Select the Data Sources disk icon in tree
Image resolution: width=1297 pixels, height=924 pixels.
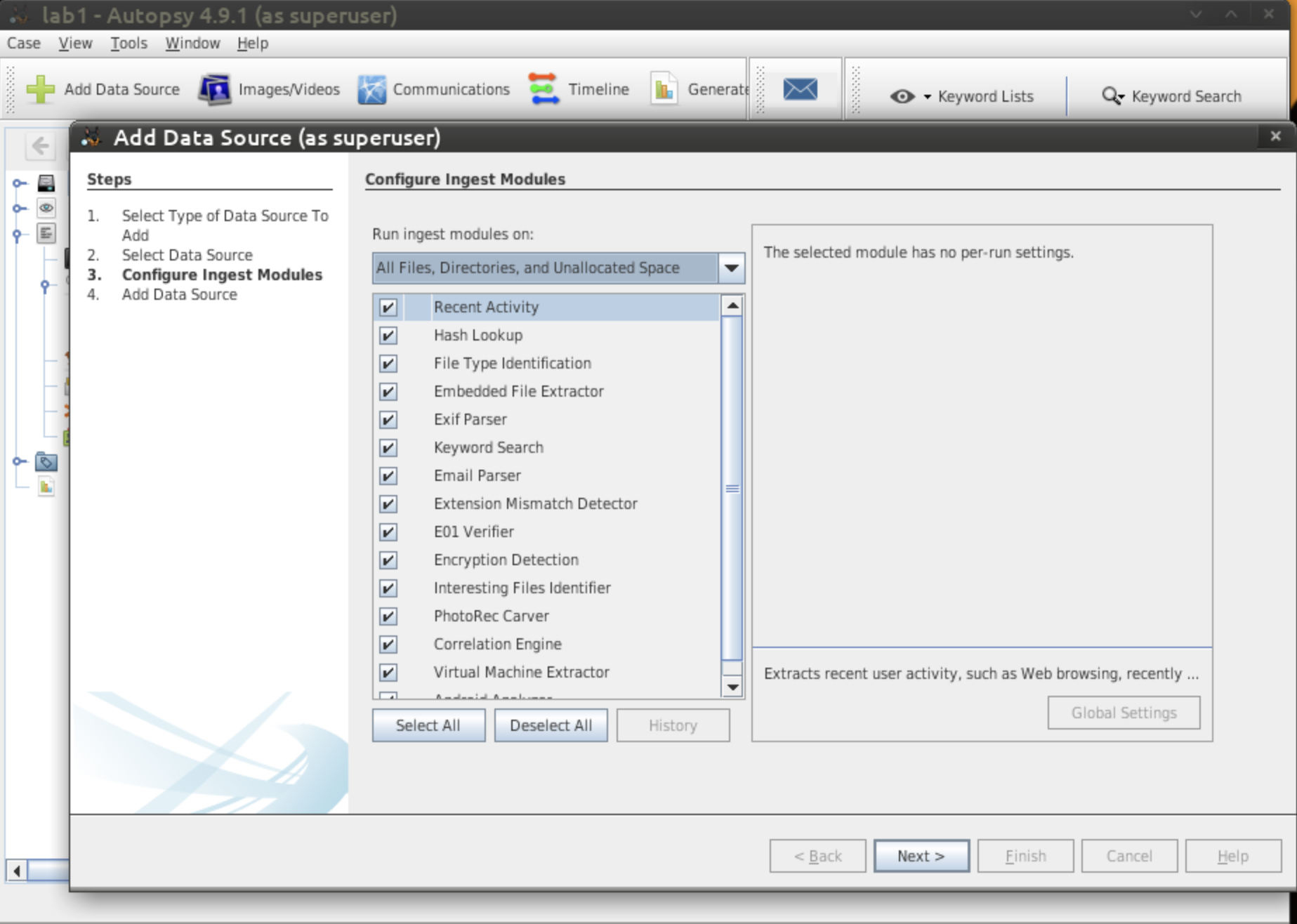point(46,183)
